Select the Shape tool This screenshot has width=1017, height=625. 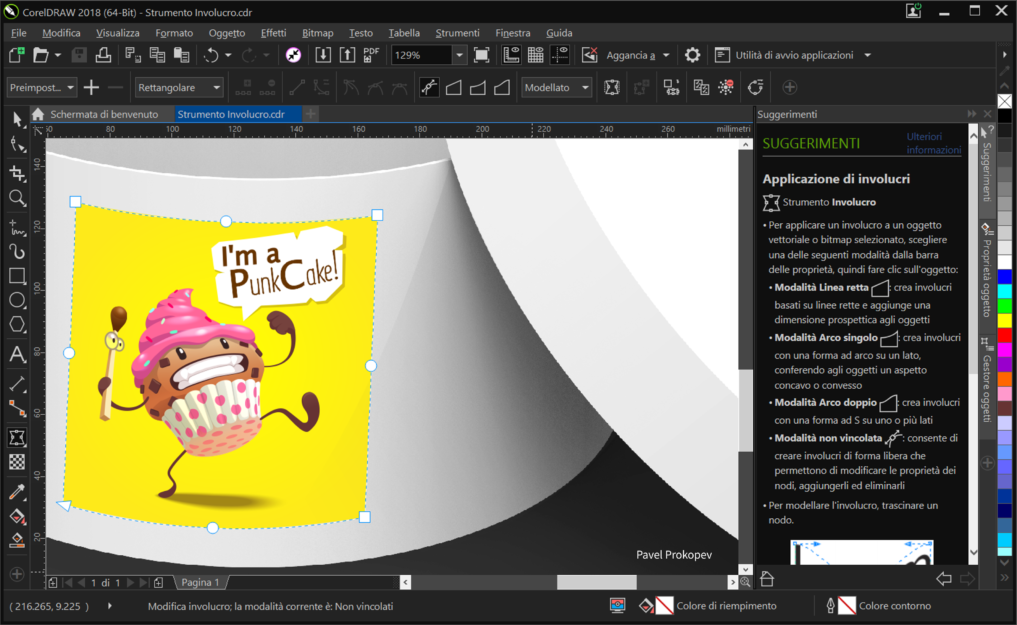point(15,146)
